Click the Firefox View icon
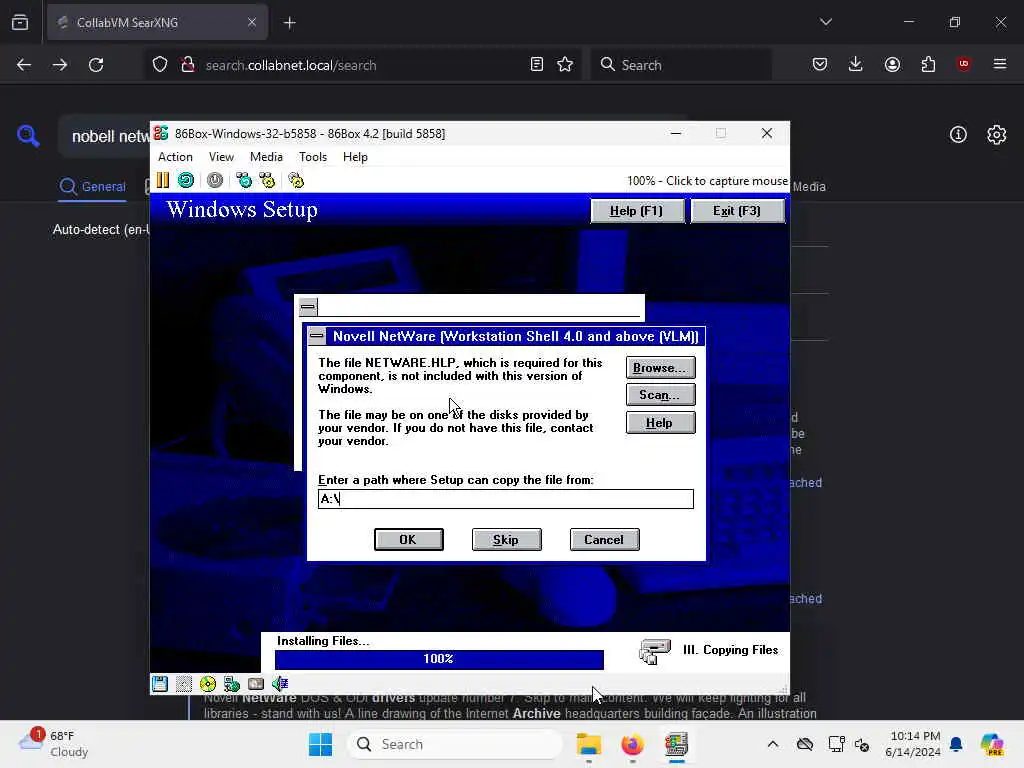Image resolution: width=1024 pixels, height=768 pixels. 20,22
